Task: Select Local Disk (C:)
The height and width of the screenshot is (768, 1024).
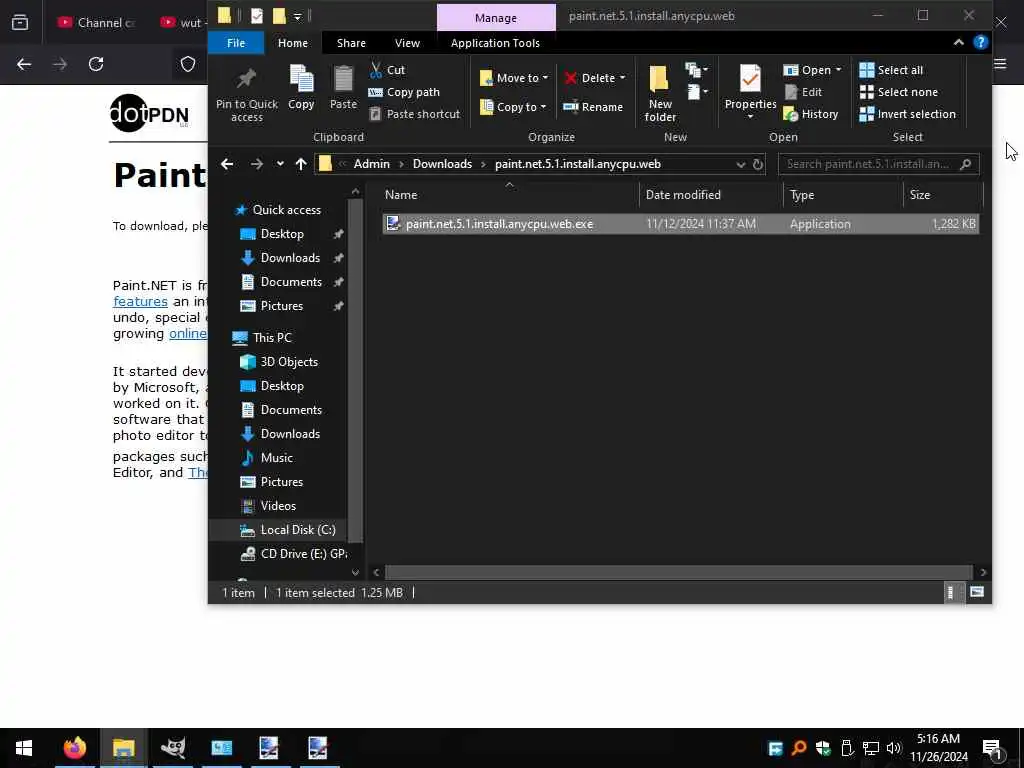Action: (297, 530)
